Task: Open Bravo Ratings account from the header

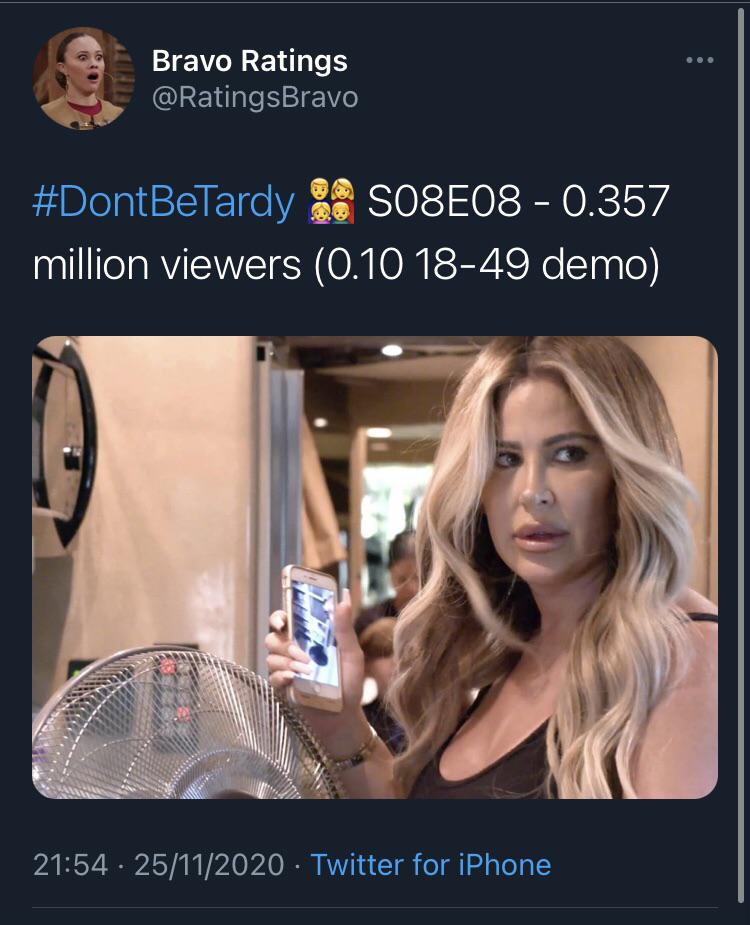Action: 248,62
